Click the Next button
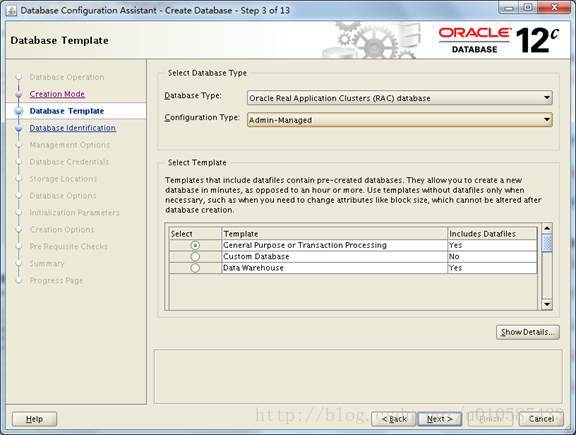This screenshot has height=435, width=576. click(x=439, y=419)
